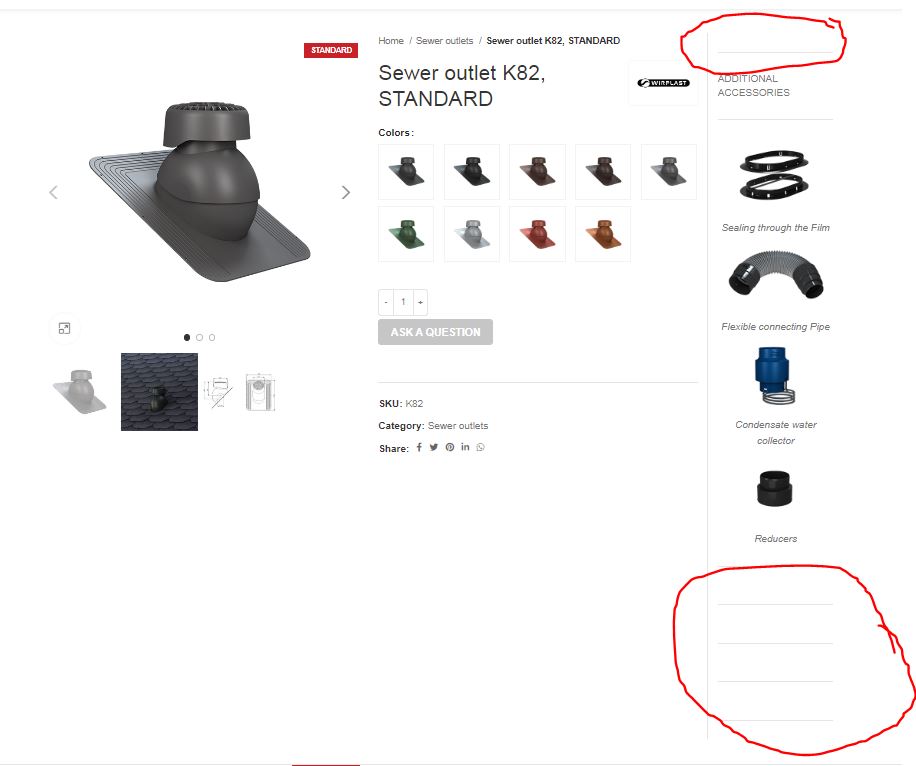
Task: Open the fullscreen image enlarge icon
Action: pos(64,328)
